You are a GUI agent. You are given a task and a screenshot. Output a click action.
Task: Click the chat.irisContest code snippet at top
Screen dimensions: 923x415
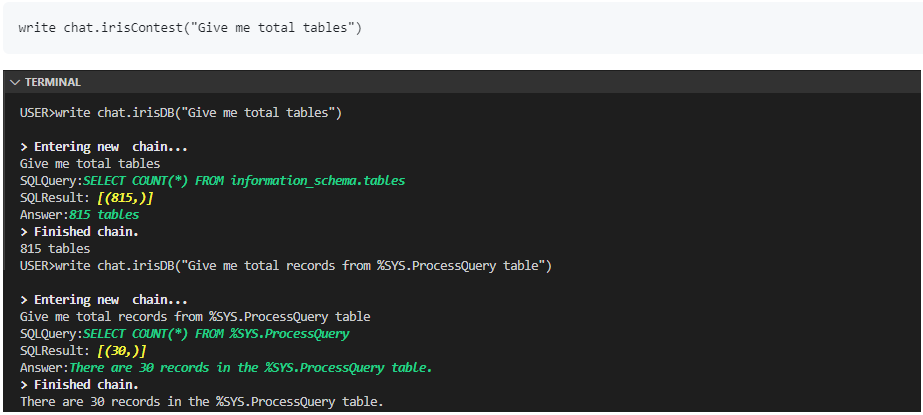[189, 27]
